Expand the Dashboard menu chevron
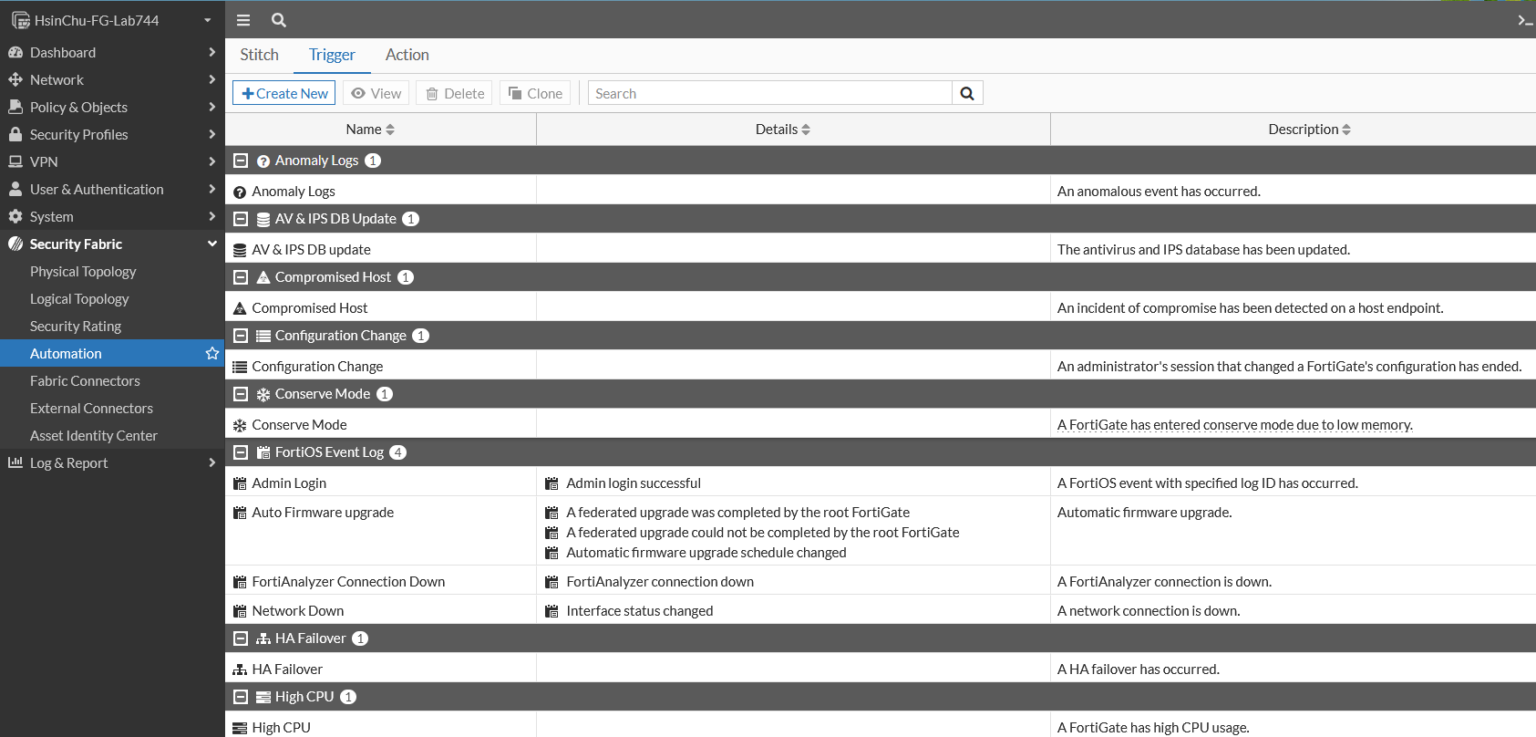Image resolution: width=1536 pixels, height=737 pixels. pos(212,52)
